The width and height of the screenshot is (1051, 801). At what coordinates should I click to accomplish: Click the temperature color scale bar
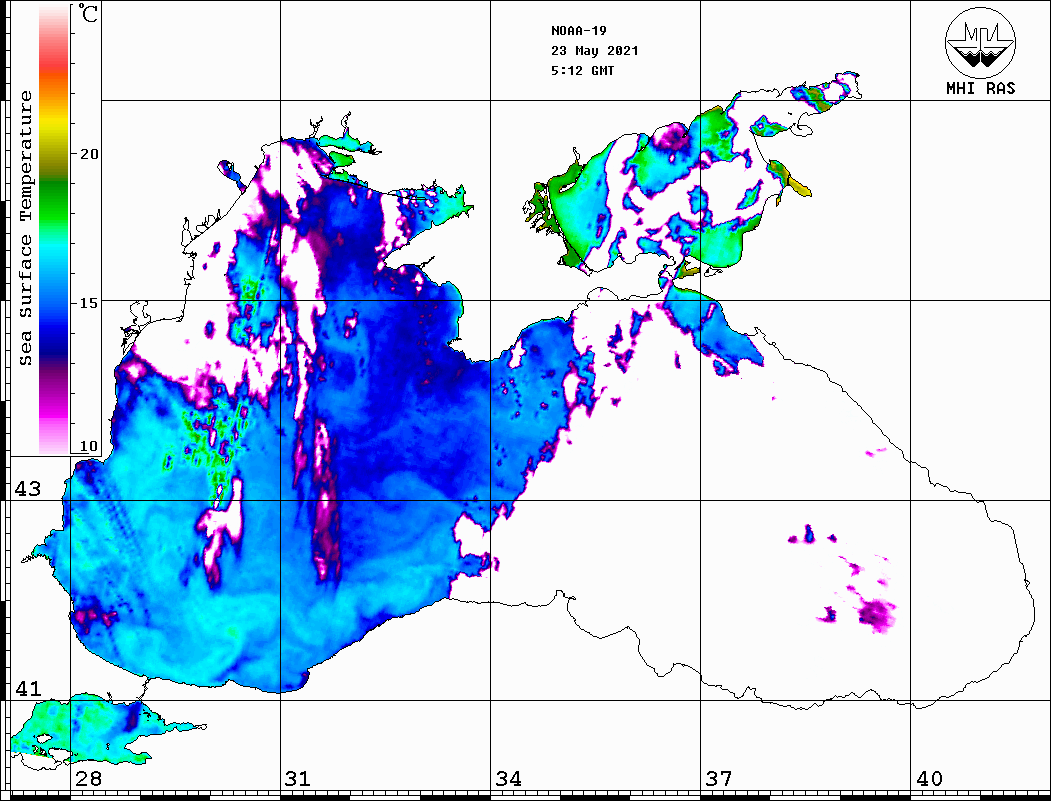tap(54, 230)
